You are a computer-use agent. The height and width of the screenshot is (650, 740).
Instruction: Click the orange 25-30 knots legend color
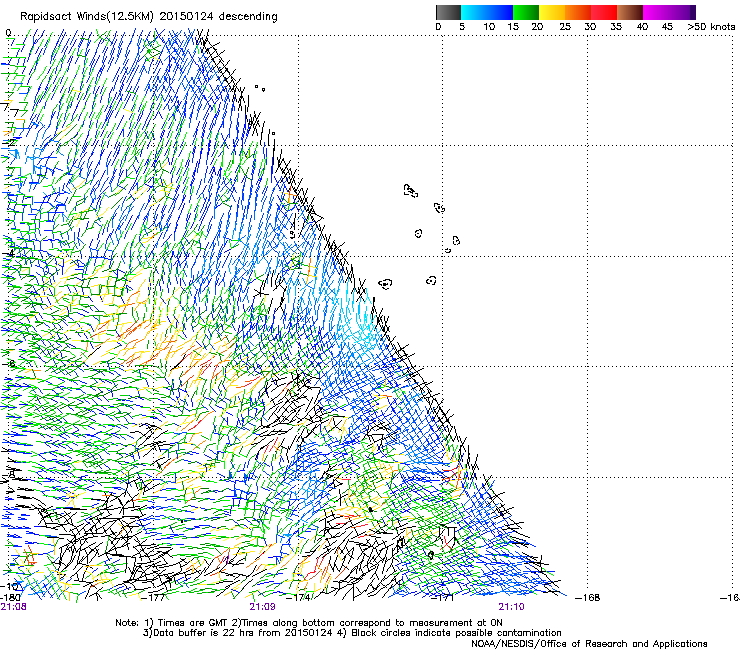pyautogui.click(x=578, y=12)
